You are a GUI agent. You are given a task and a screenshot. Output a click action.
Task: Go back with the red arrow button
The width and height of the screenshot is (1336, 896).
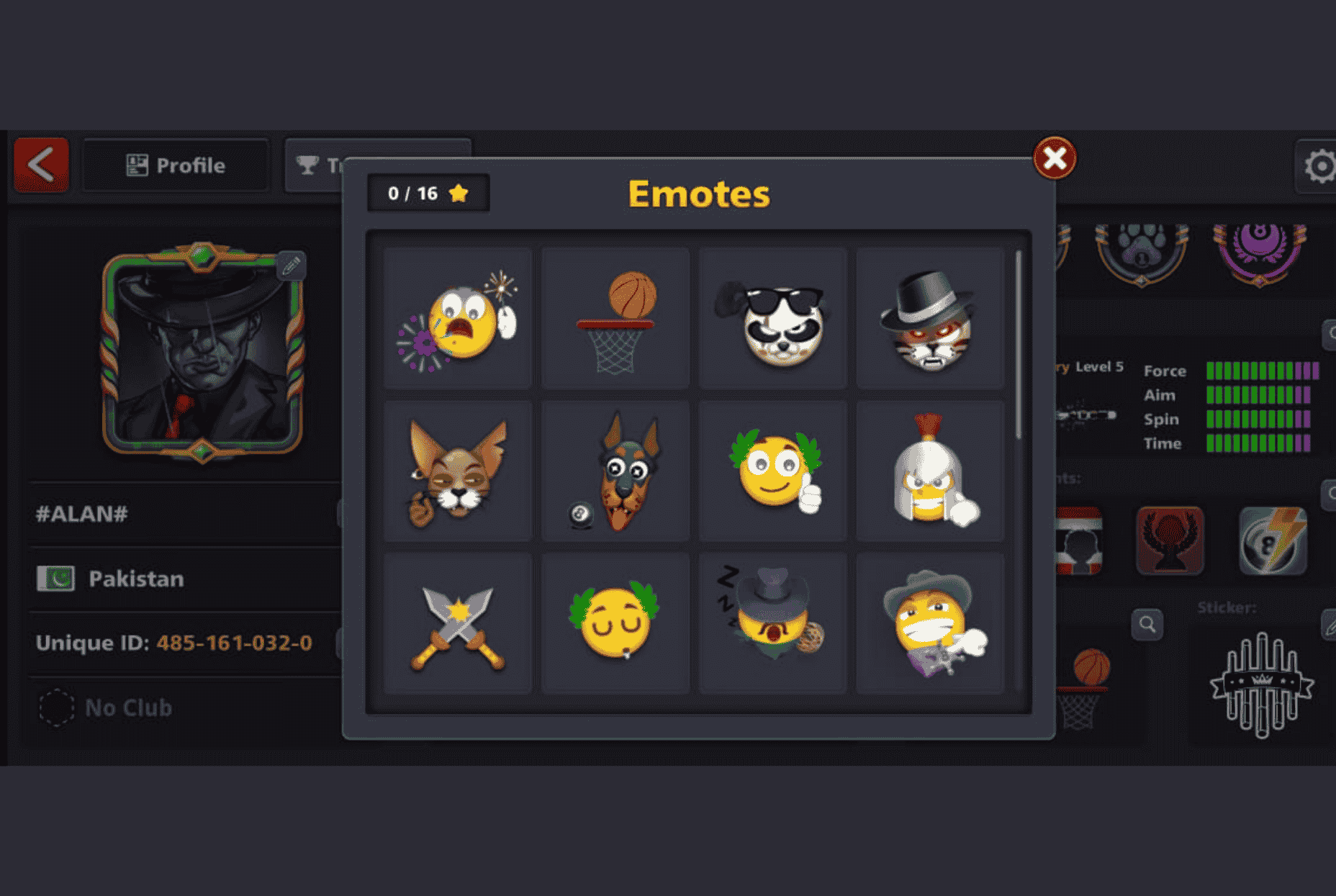pos(42,165)
